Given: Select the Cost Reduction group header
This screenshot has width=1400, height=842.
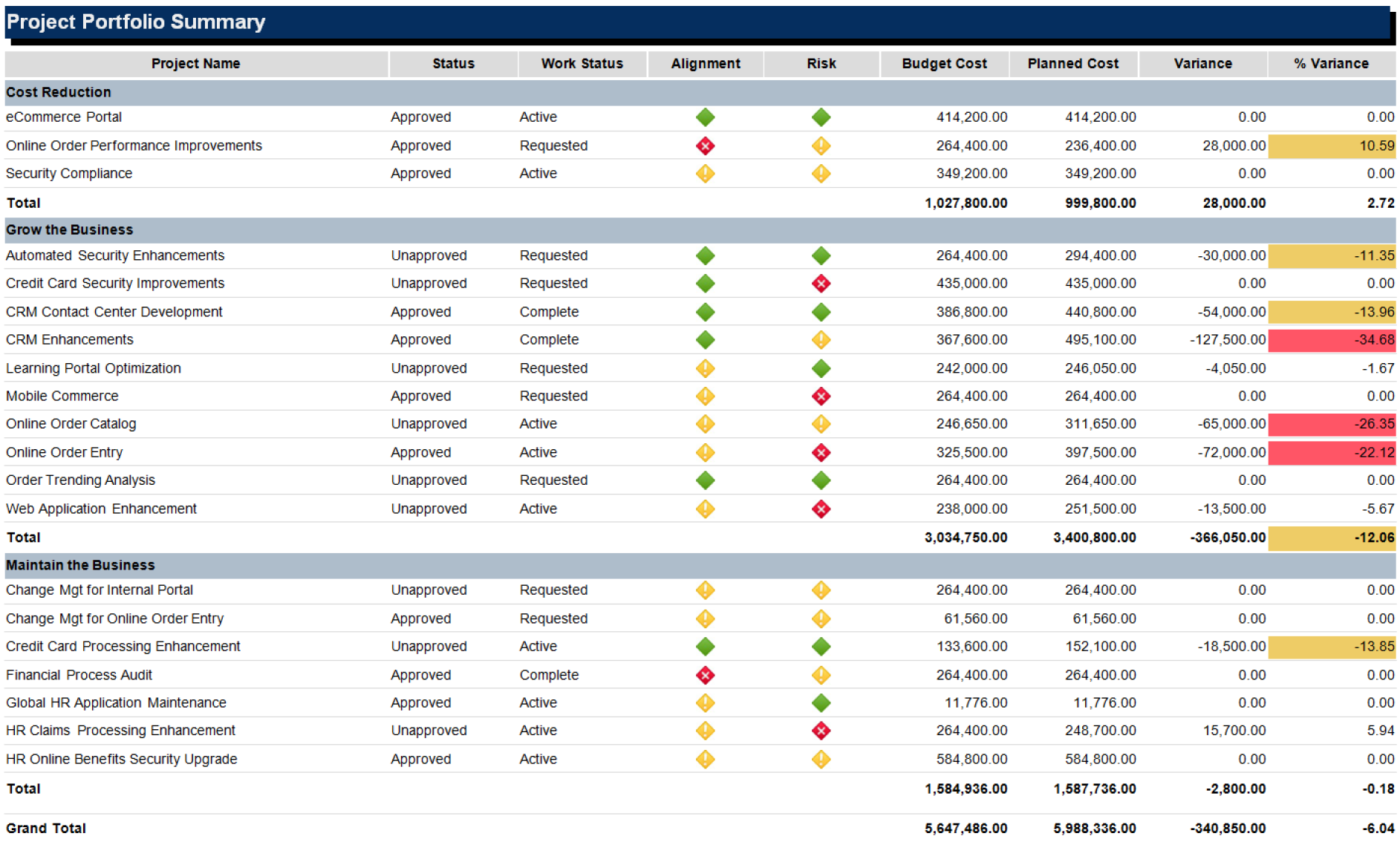Looking at the screenshot, I should tap(700, 92).
